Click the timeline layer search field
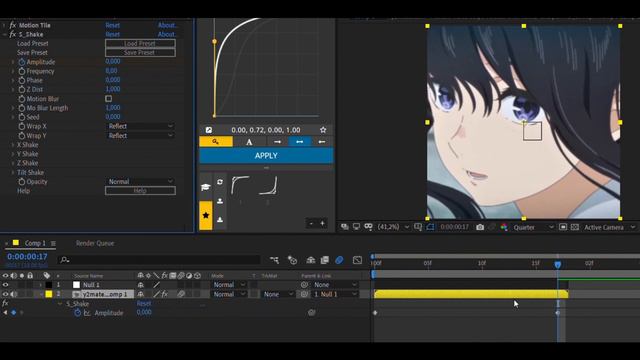Image resolution: width=640 pixels, height=360 pixels. click(x=159, y=260)
